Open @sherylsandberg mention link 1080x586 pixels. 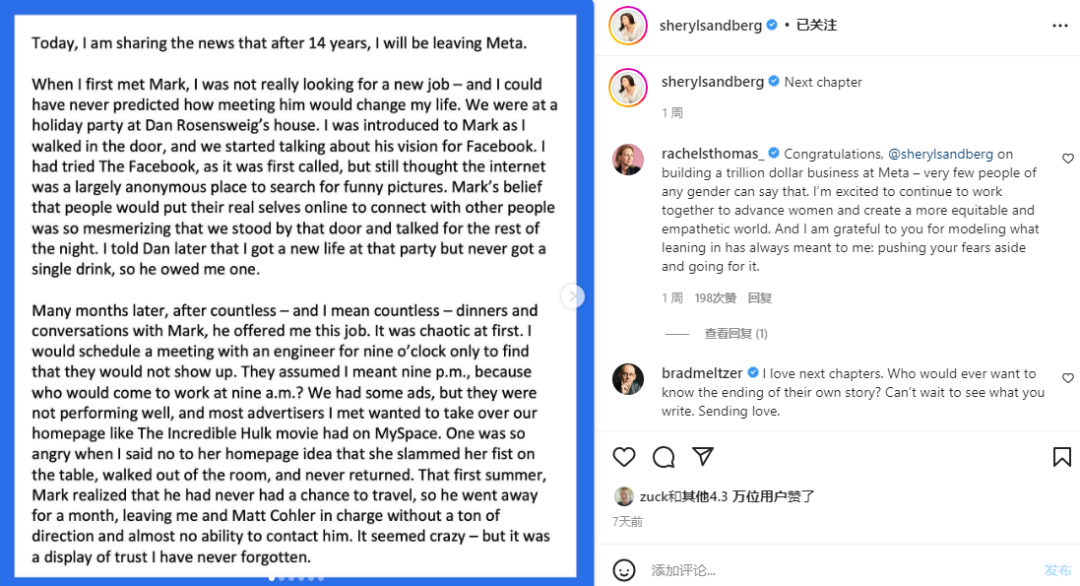940,154
